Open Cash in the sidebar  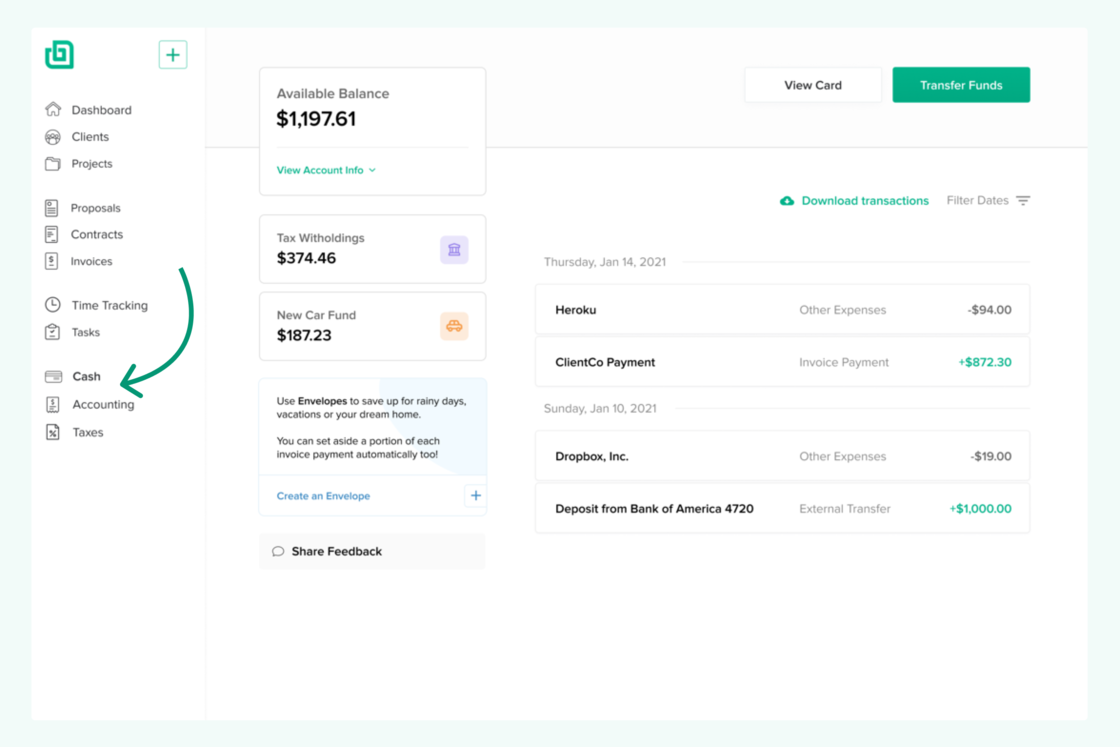86,376
